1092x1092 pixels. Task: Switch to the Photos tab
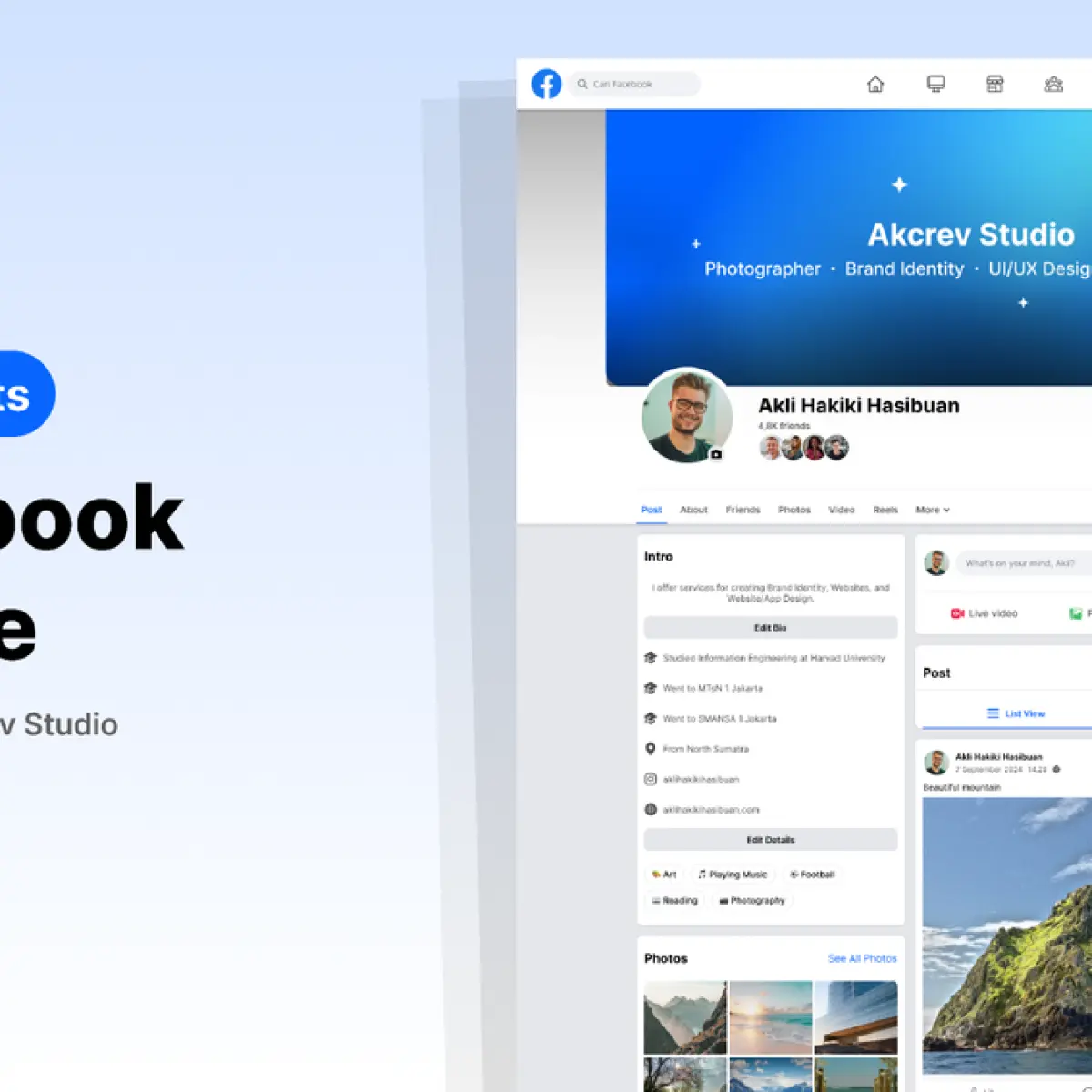click(794, 510)
